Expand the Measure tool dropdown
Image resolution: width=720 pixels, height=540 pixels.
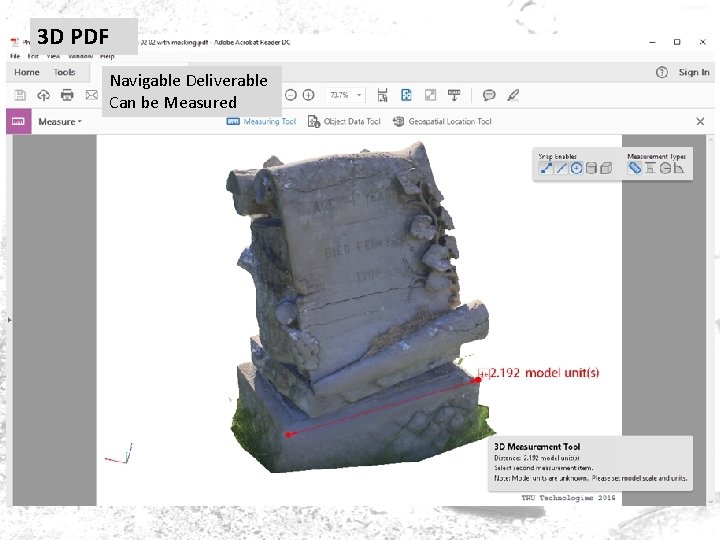(x=60, y=122)
